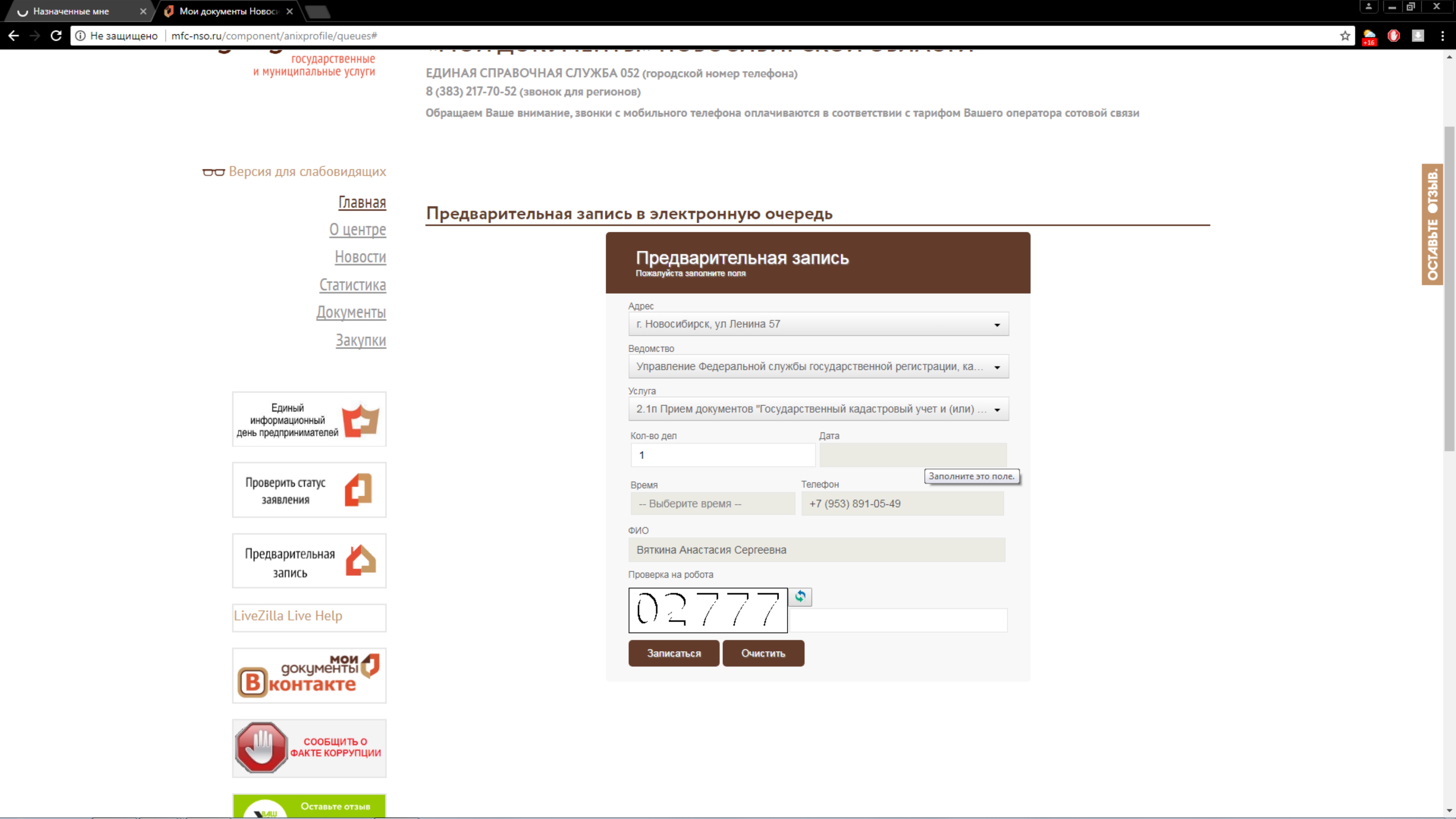This screenshot has width=1456, height=819.
Task: Close the 'Назначенные мне' tab
Action: point(143,11)
